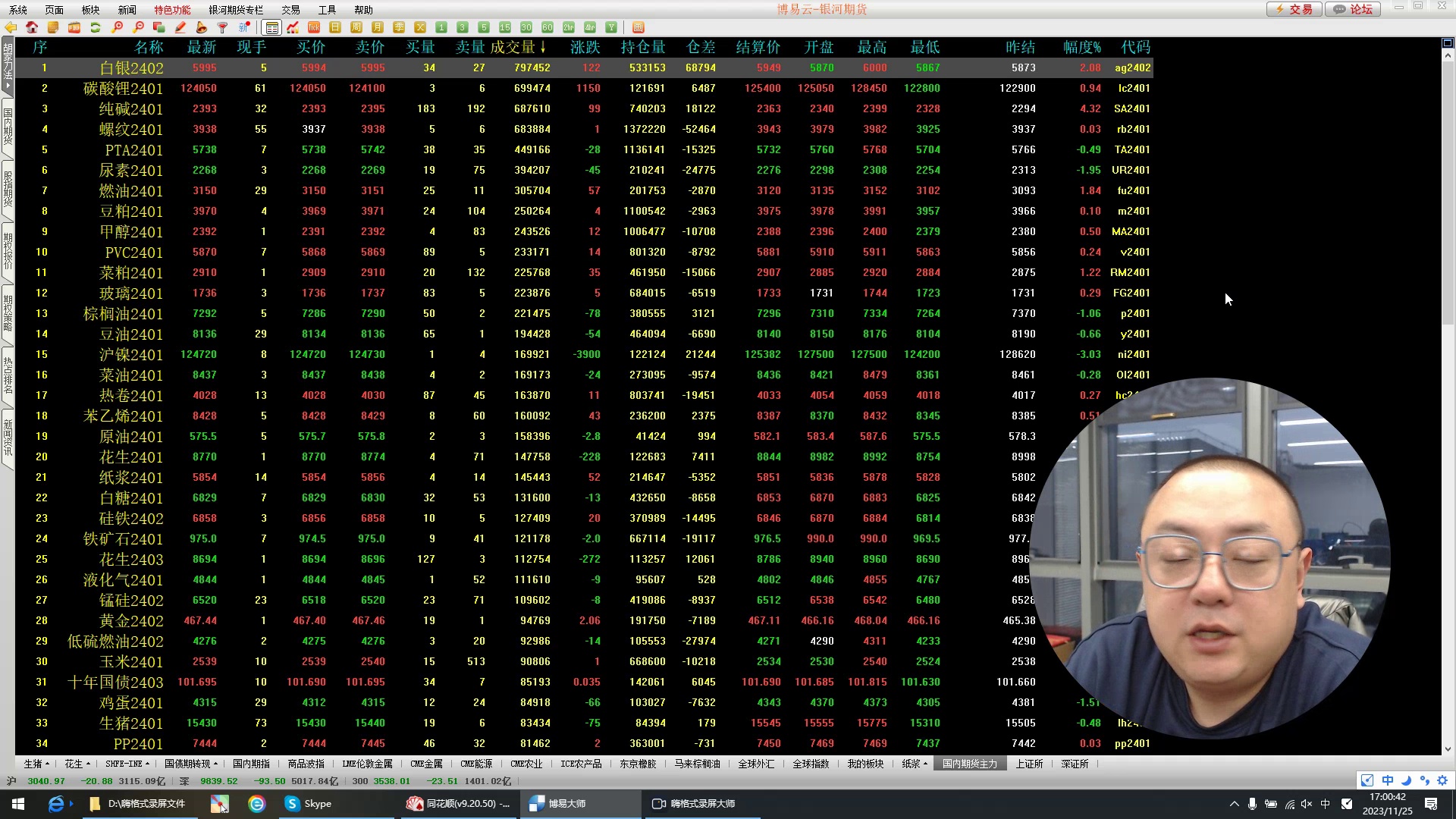Click the zoom in magnifier icon
This screenshot has width=1456, height=819.
coord(117,27)
